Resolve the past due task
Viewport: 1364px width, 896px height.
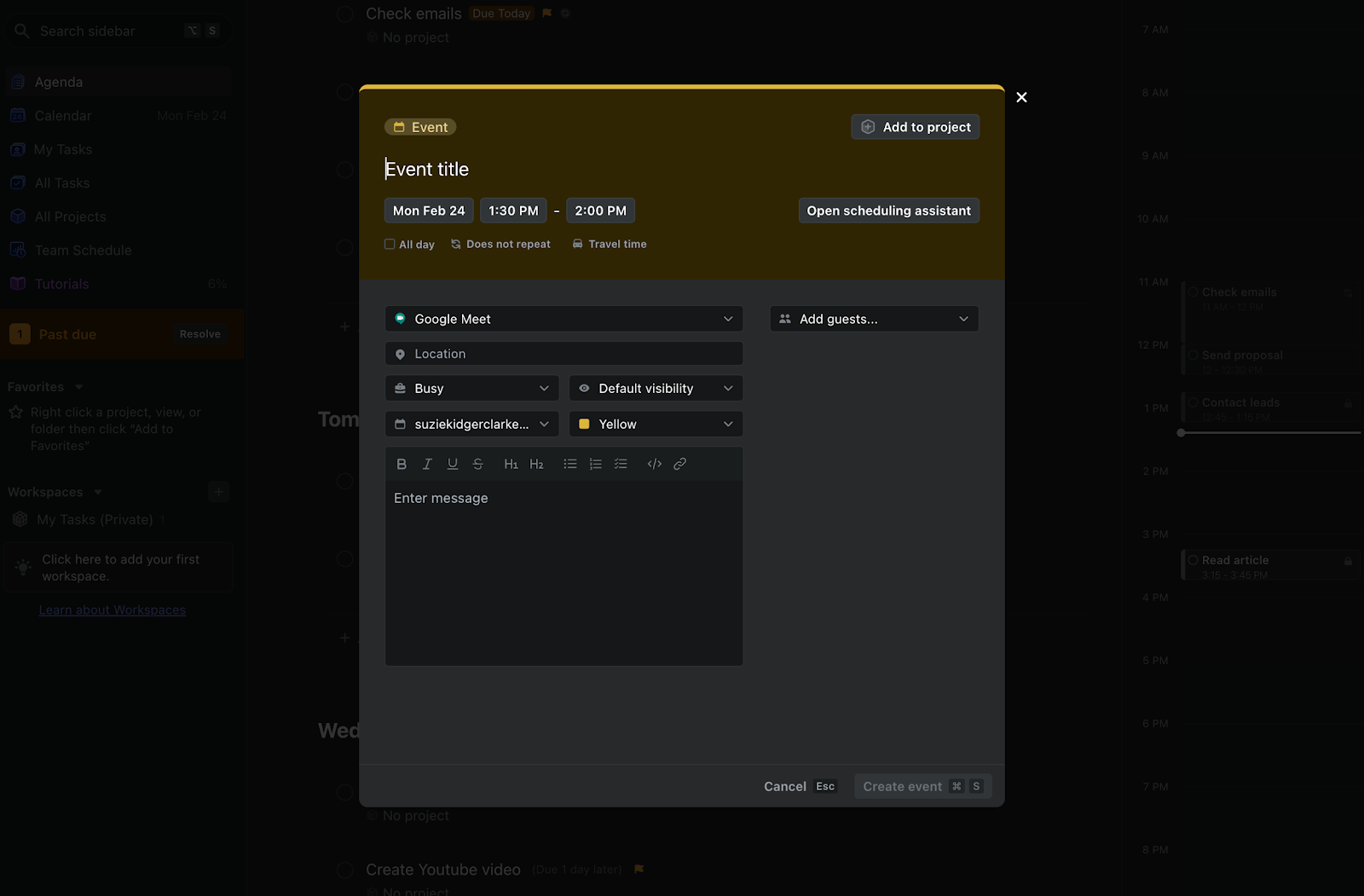pos(200,334)
